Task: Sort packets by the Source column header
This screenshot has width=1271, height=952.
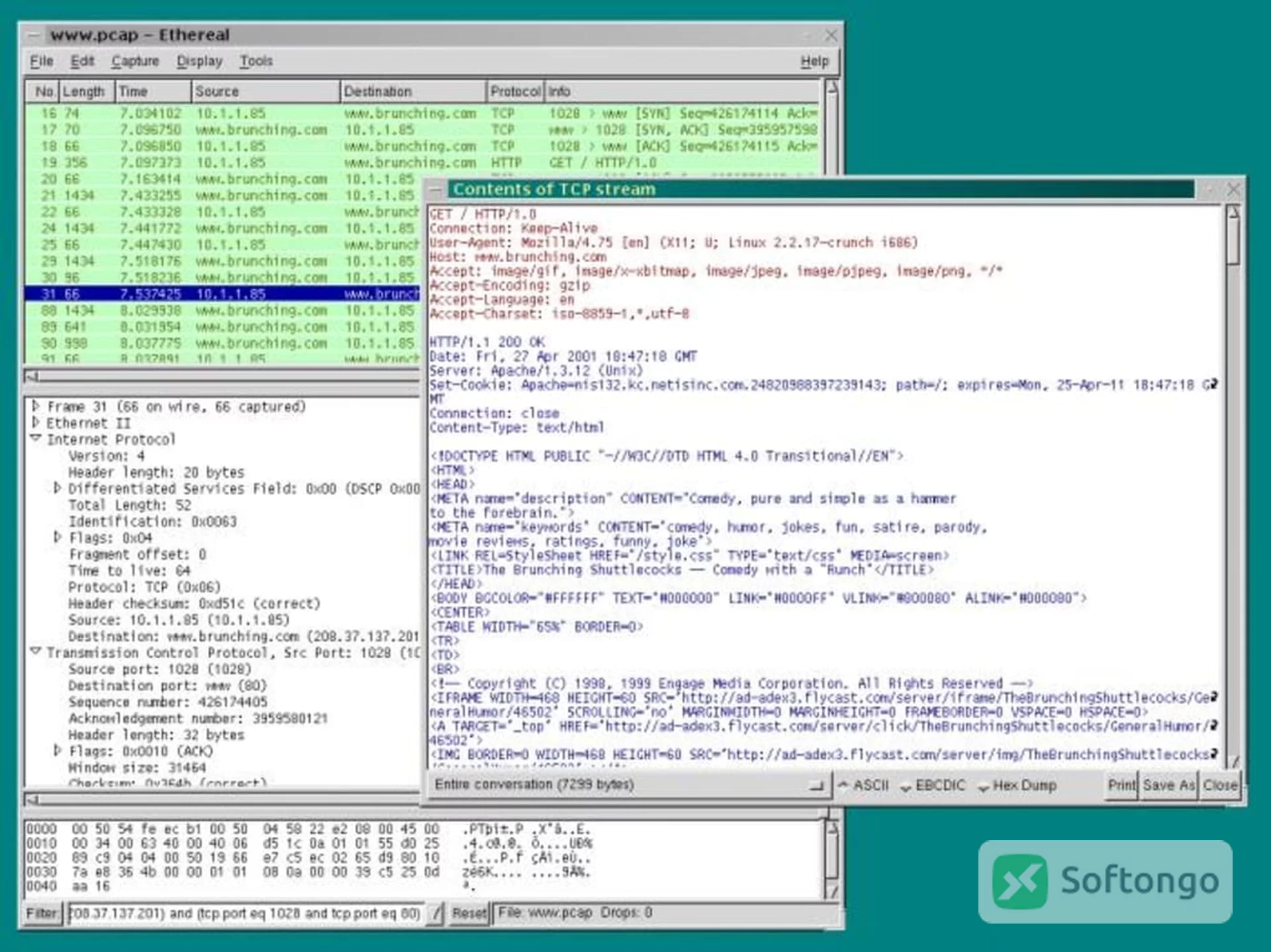Action: (x=266, y=91)
